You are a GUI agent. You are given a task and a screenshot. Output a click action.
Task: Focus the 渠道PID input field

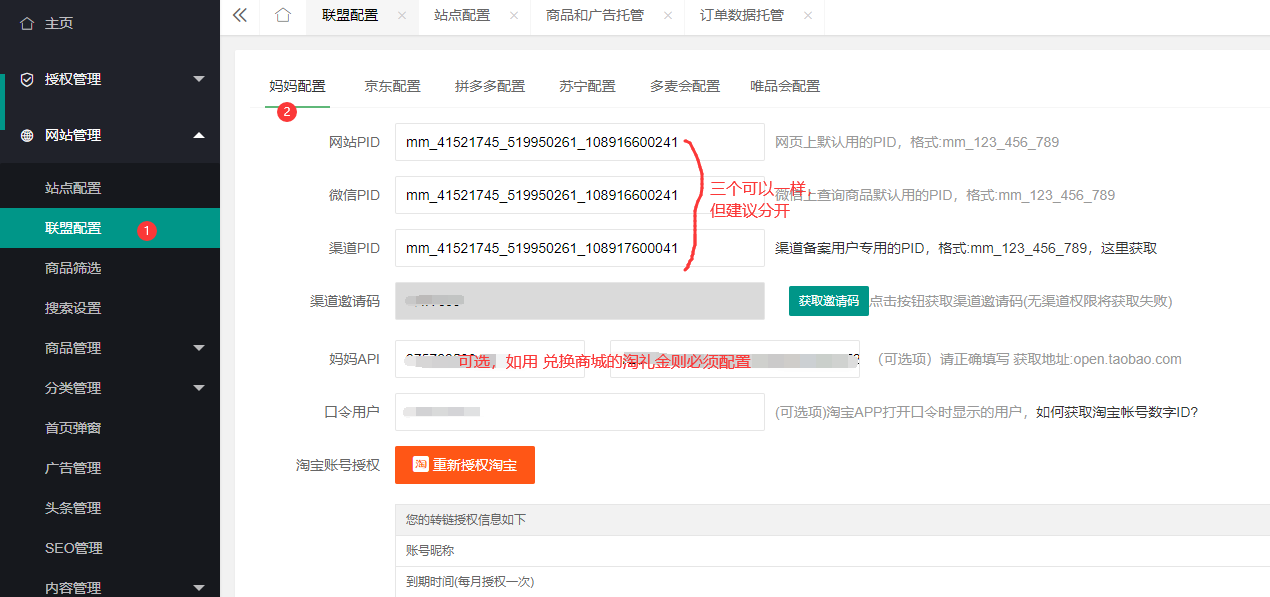point(580,248)
